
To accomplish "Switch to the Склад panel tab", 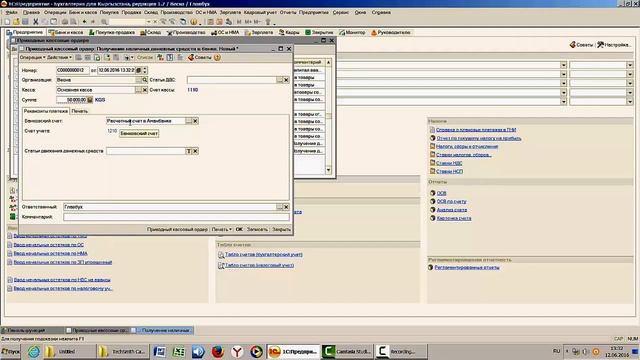I will point(150,32).
